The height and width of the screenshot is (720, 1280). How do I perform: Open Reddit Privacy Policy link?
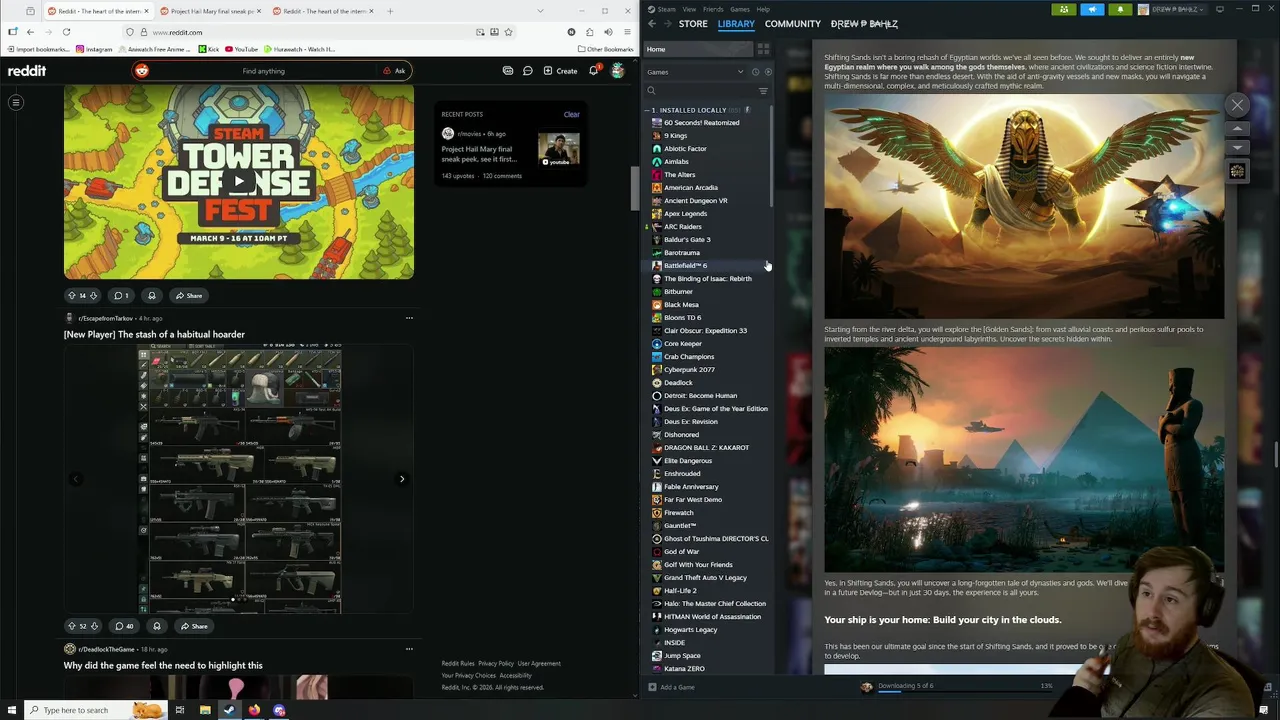(x=495, y=663)
